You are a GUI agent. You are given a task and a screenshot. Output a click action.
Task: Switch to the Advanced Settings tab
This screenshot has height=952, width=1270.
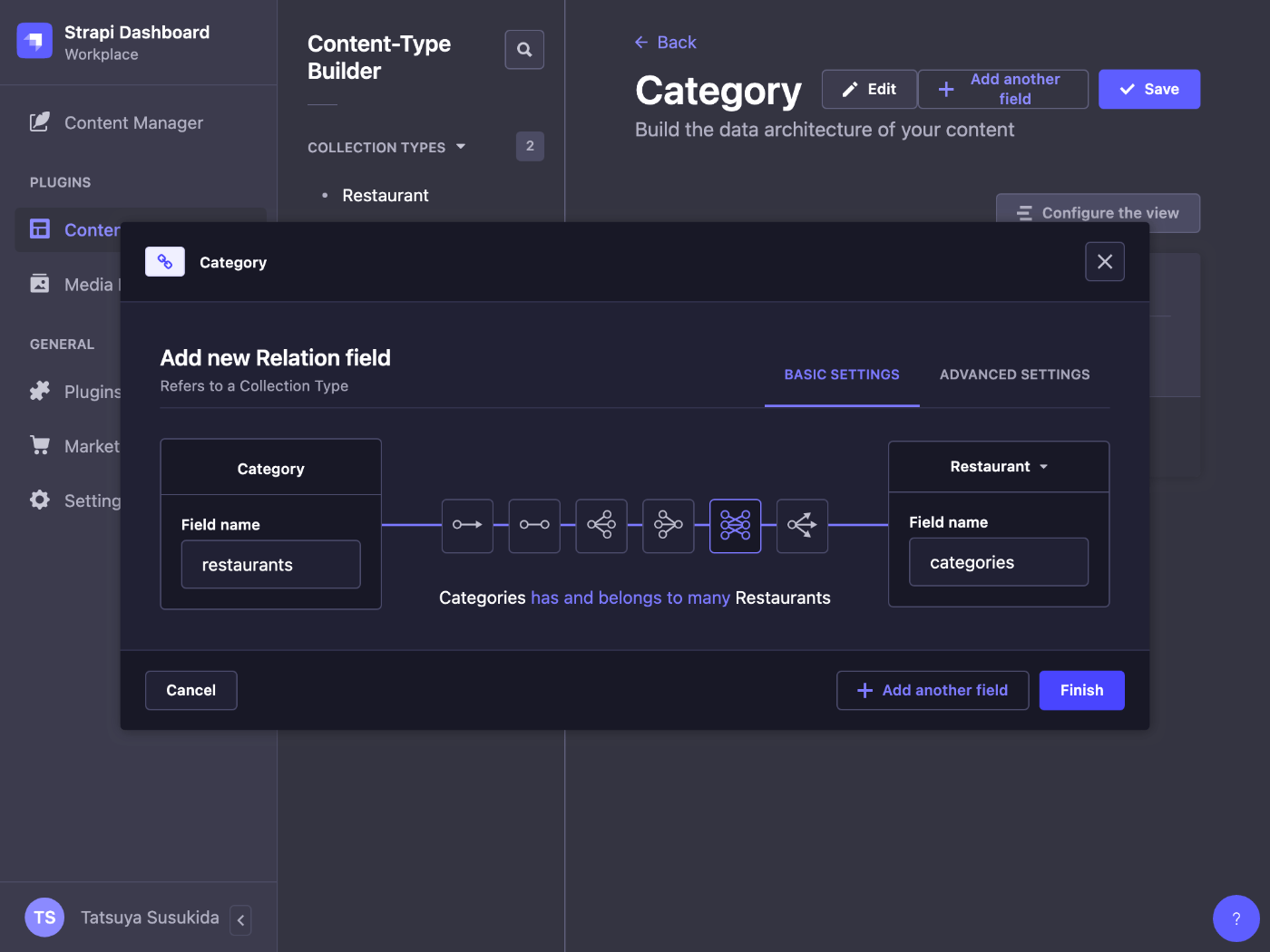pyautogui.click(x=1015, y=374)
